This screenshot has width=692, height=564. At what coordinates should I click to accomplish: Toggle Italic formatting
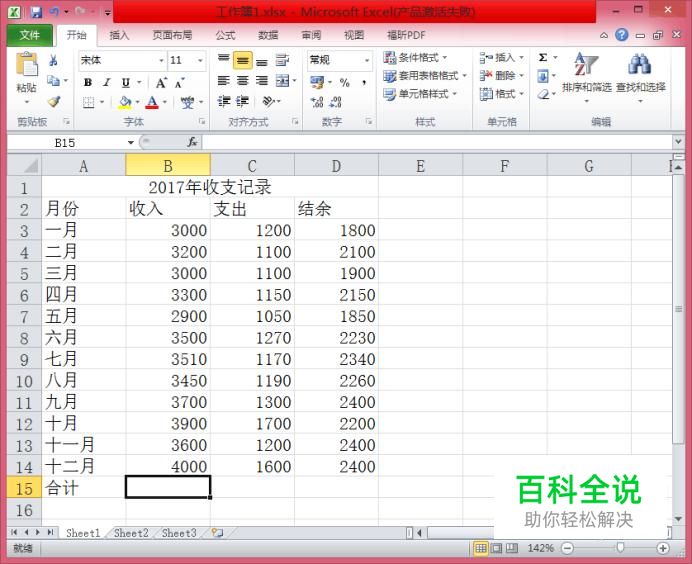(x=106, y=82)
